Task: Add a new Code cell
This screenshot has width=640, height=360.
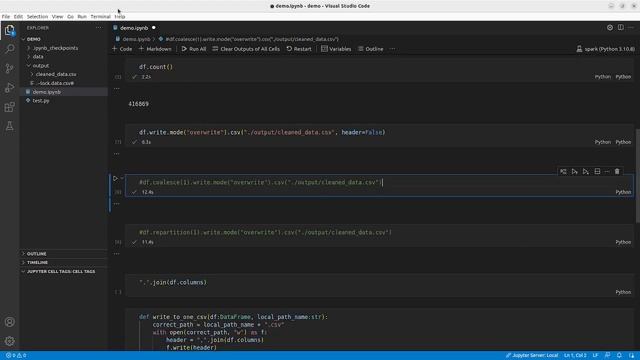Action: tap(122, 49)
